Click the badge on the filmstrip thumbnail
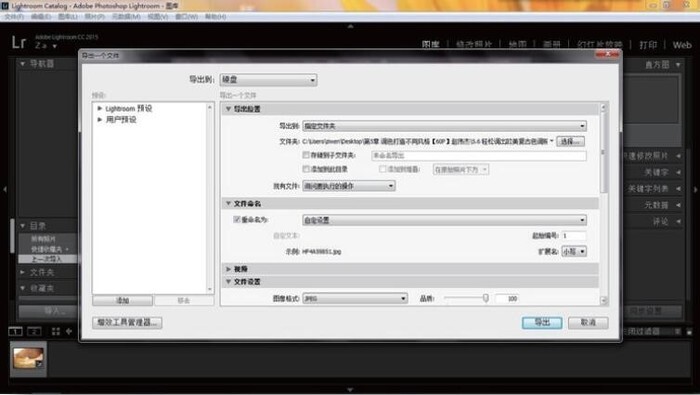Screen dimensions: 700x395 [39, 363]
